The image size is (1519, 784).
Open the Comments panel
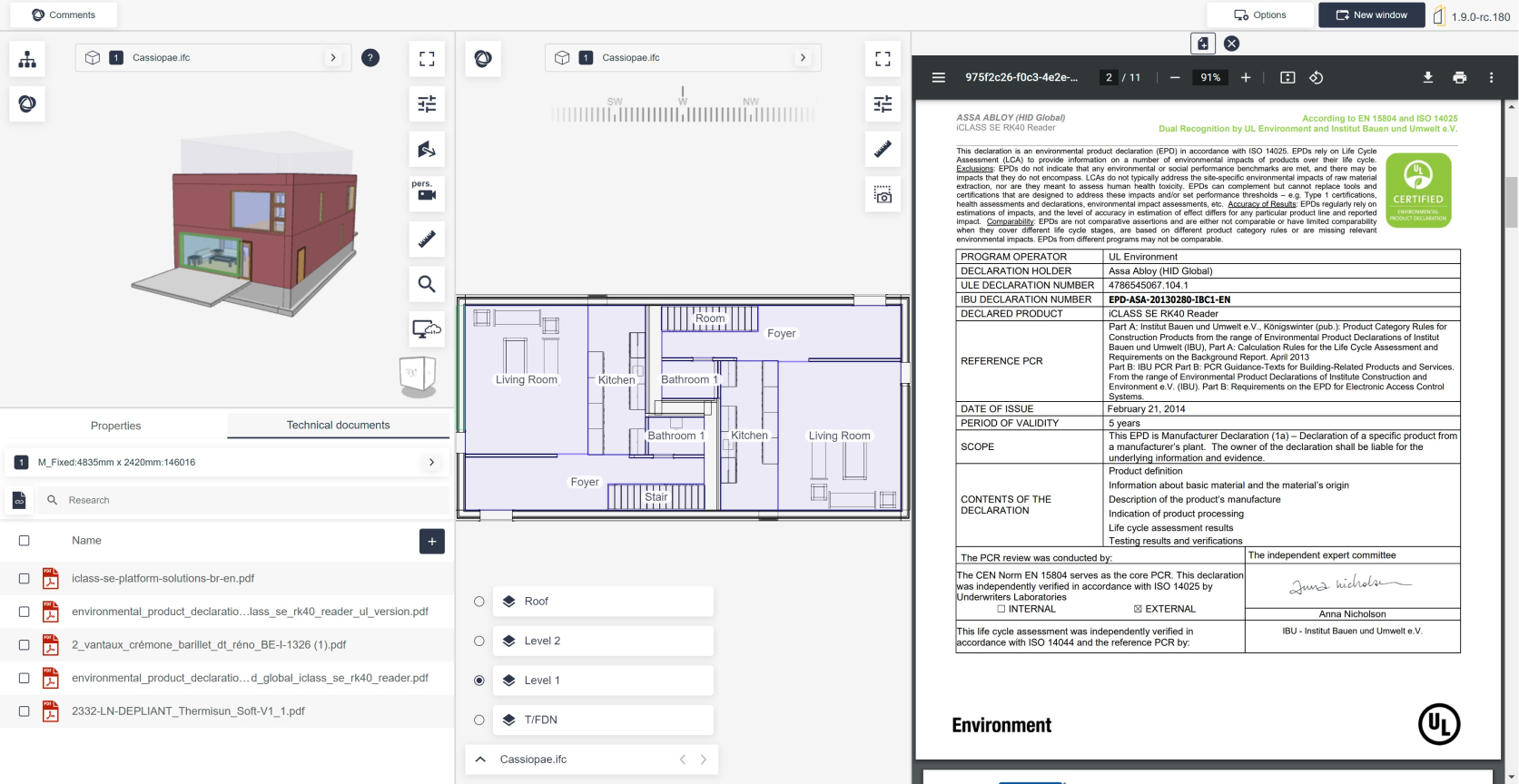click(x=64, y=15)
